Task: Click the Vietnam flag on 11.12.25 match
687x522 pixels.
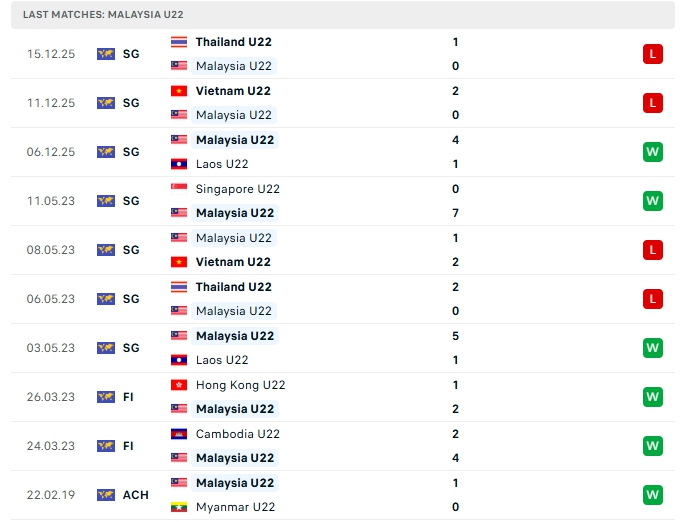Action: (x=179, y=91)
